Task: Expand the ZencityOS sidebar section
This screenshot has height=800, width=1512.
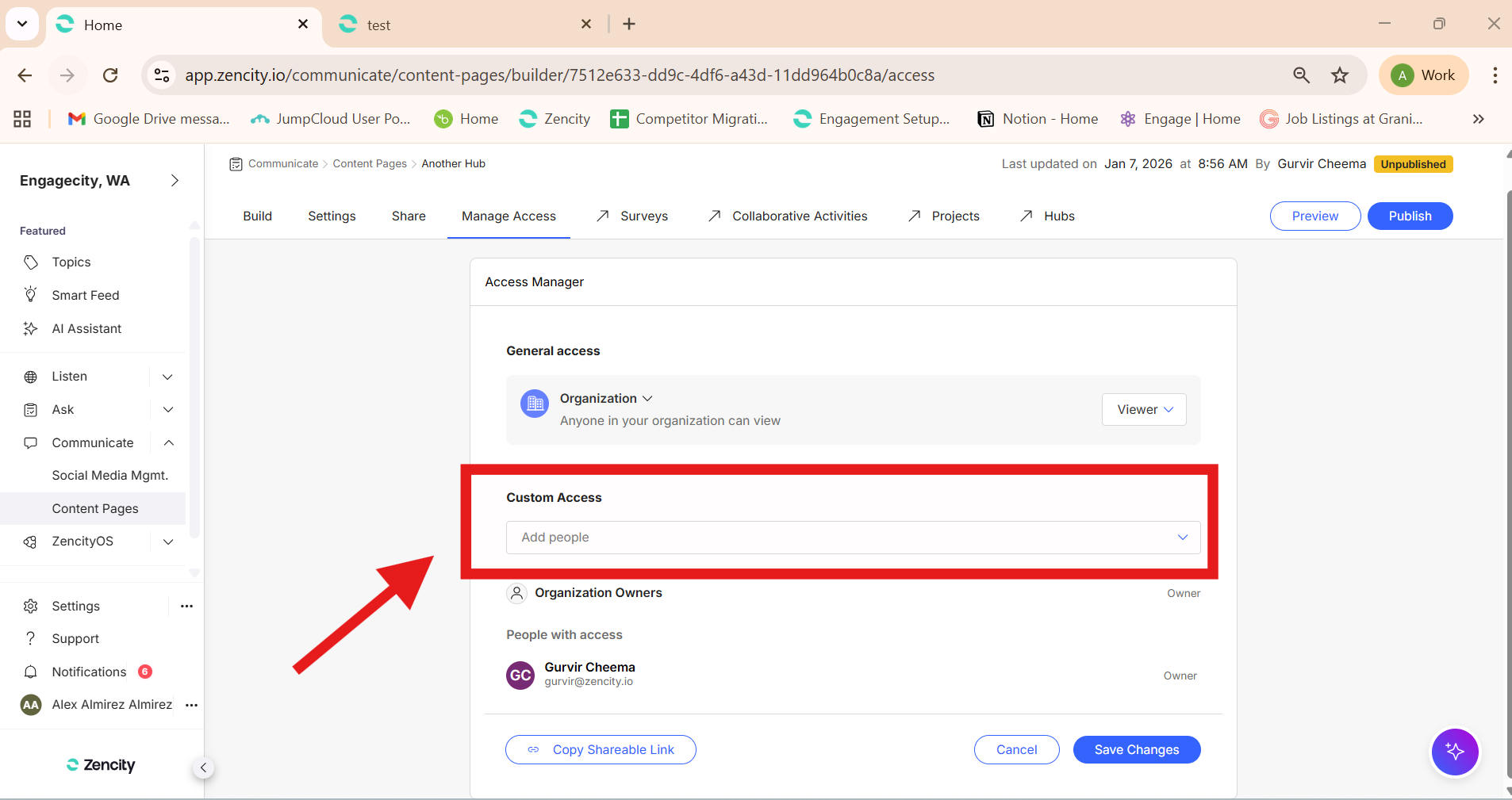Action: pos(167,542)
